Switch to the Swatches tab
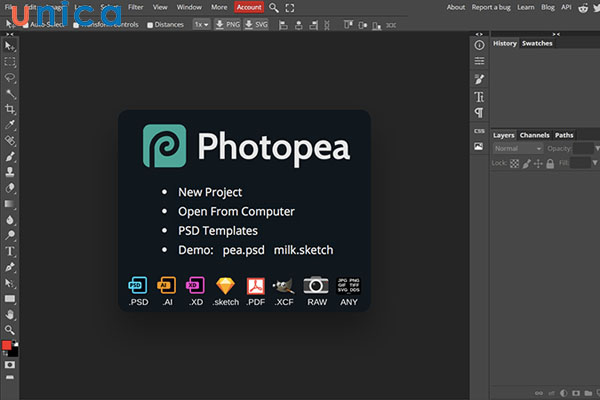 pyautogui.click(x=537, y=43)
